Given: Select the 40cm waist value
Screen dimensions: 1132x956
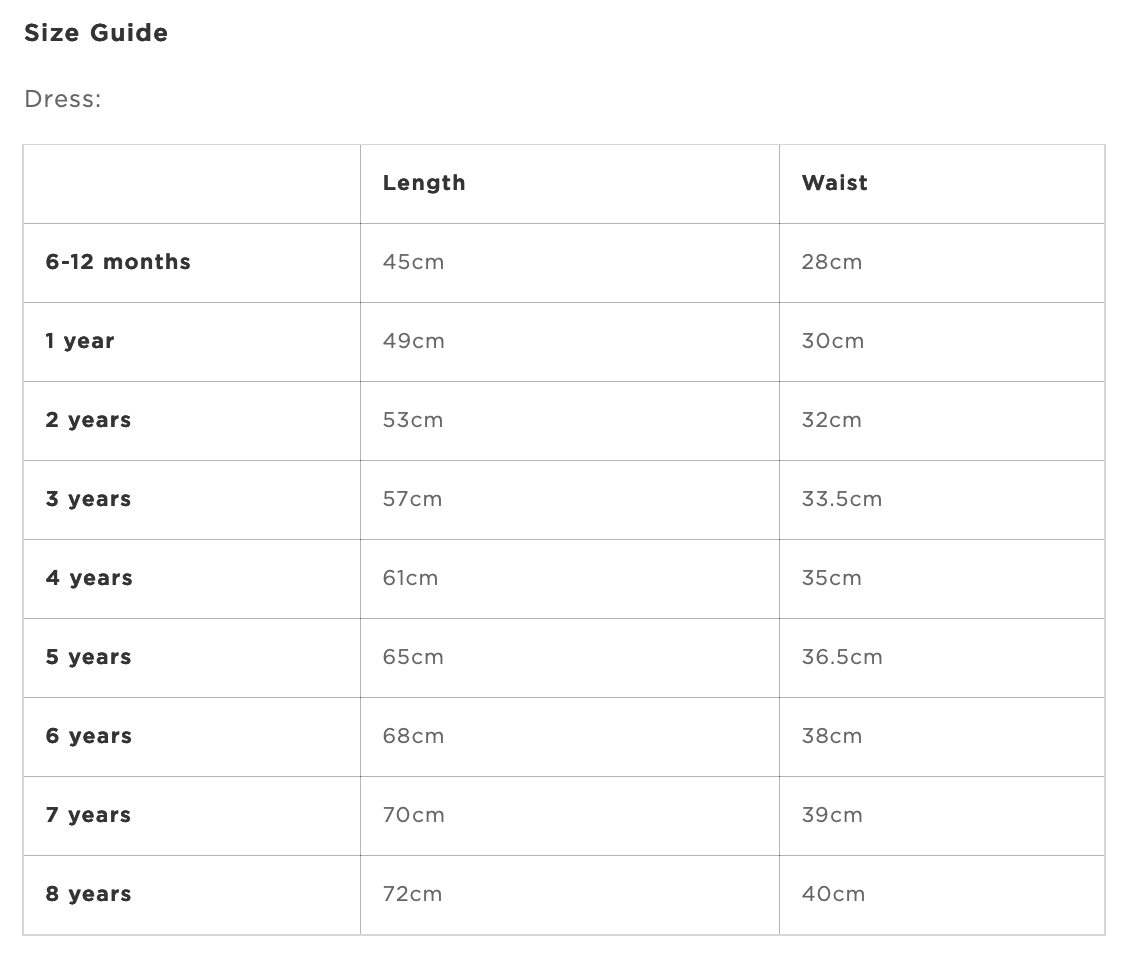Looking at the screenshot, I should coord(833,894).
